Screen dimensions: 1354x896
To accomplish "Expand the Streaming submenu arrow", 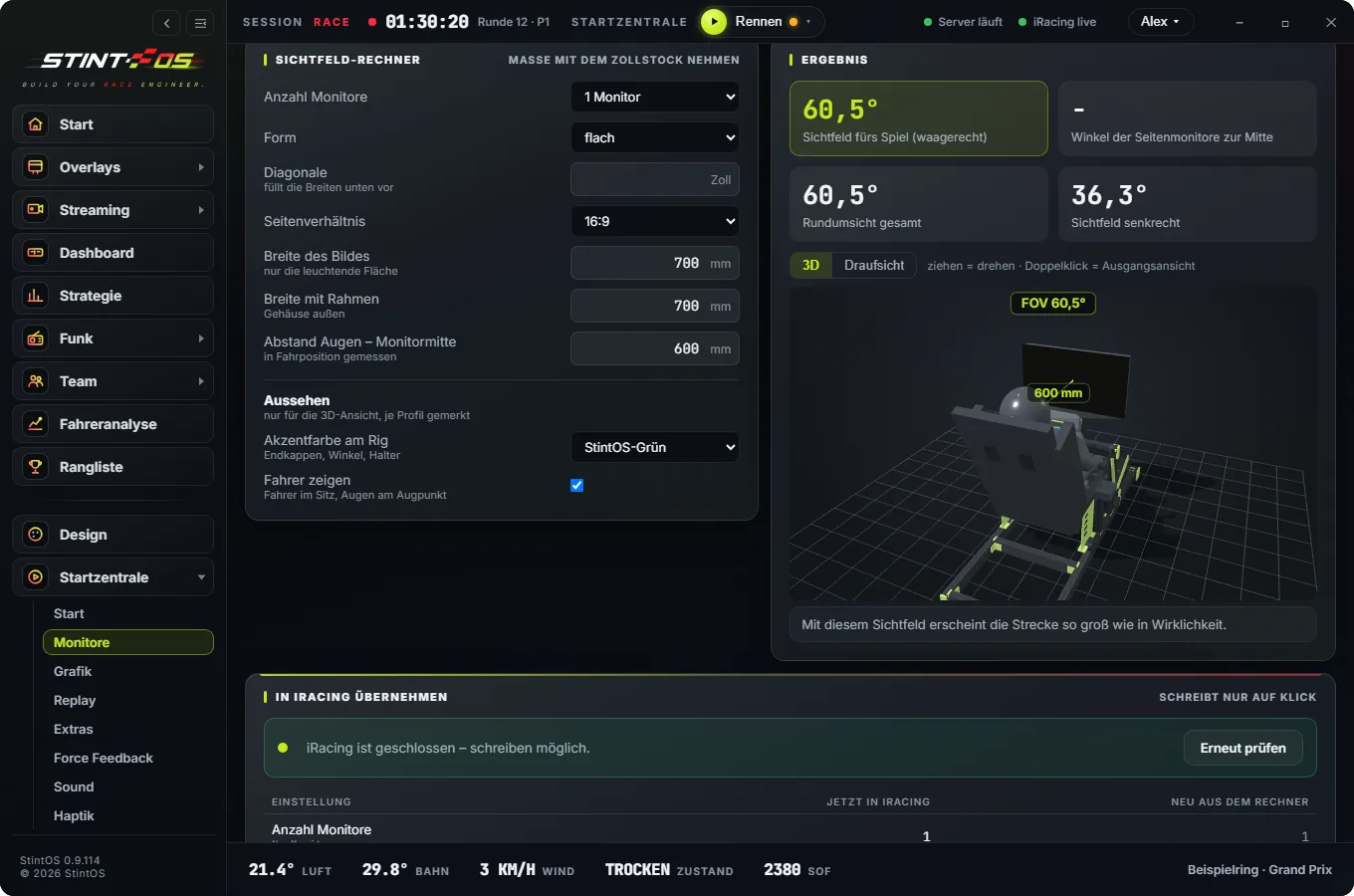I will point(201,210).
